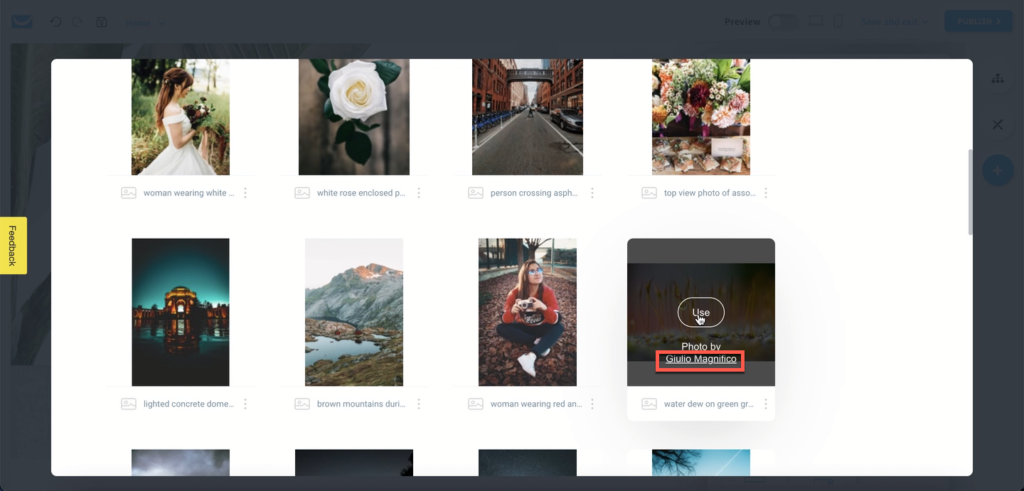1024x491 pixels.
Task: Toggle the Preview switch
Action: click(x=782, y=22)
